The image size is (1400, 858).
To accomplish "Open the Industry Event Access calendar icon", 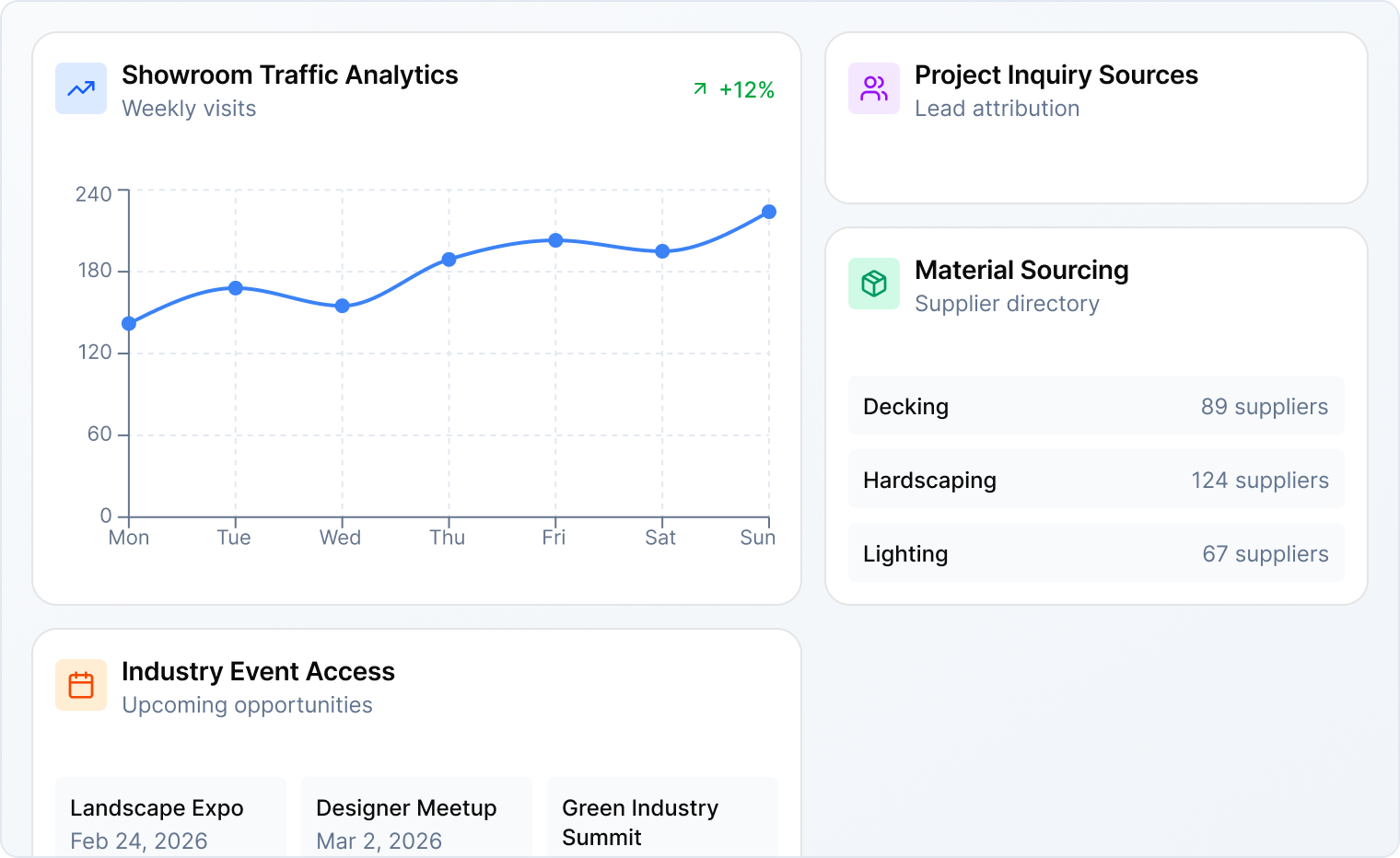I will (x=81, y=685).
